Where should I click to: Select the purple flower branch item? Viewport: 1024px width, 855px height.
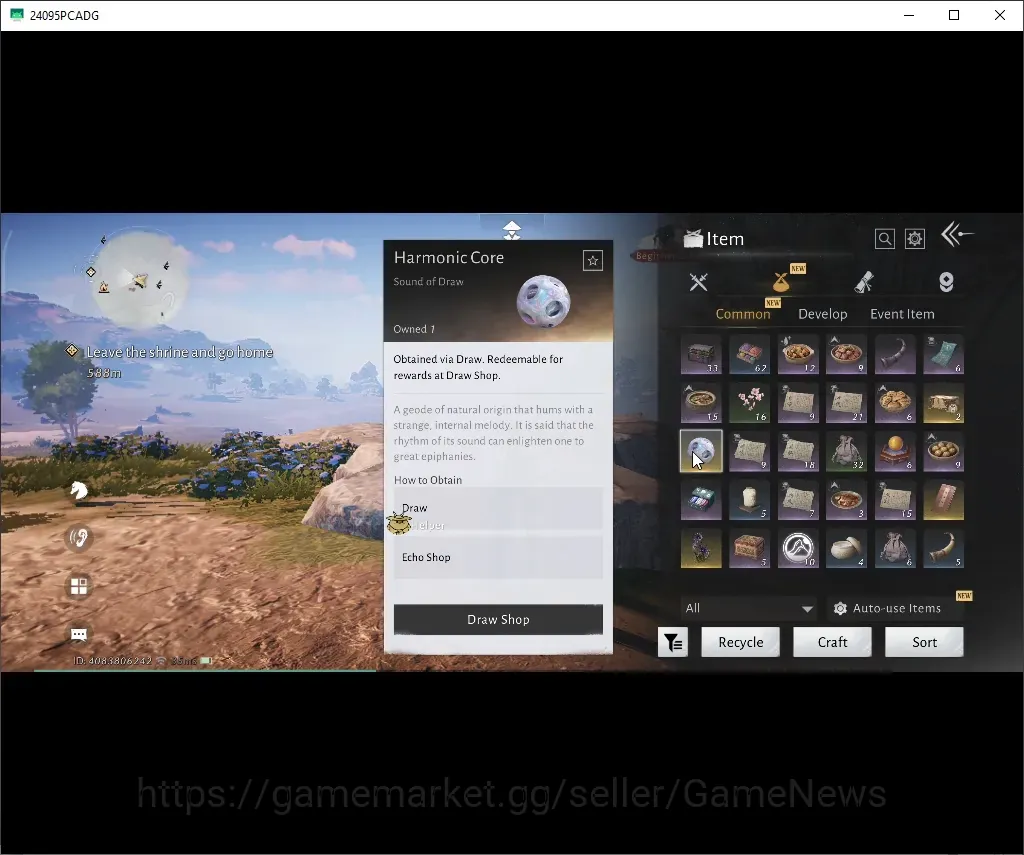(701, 548)
